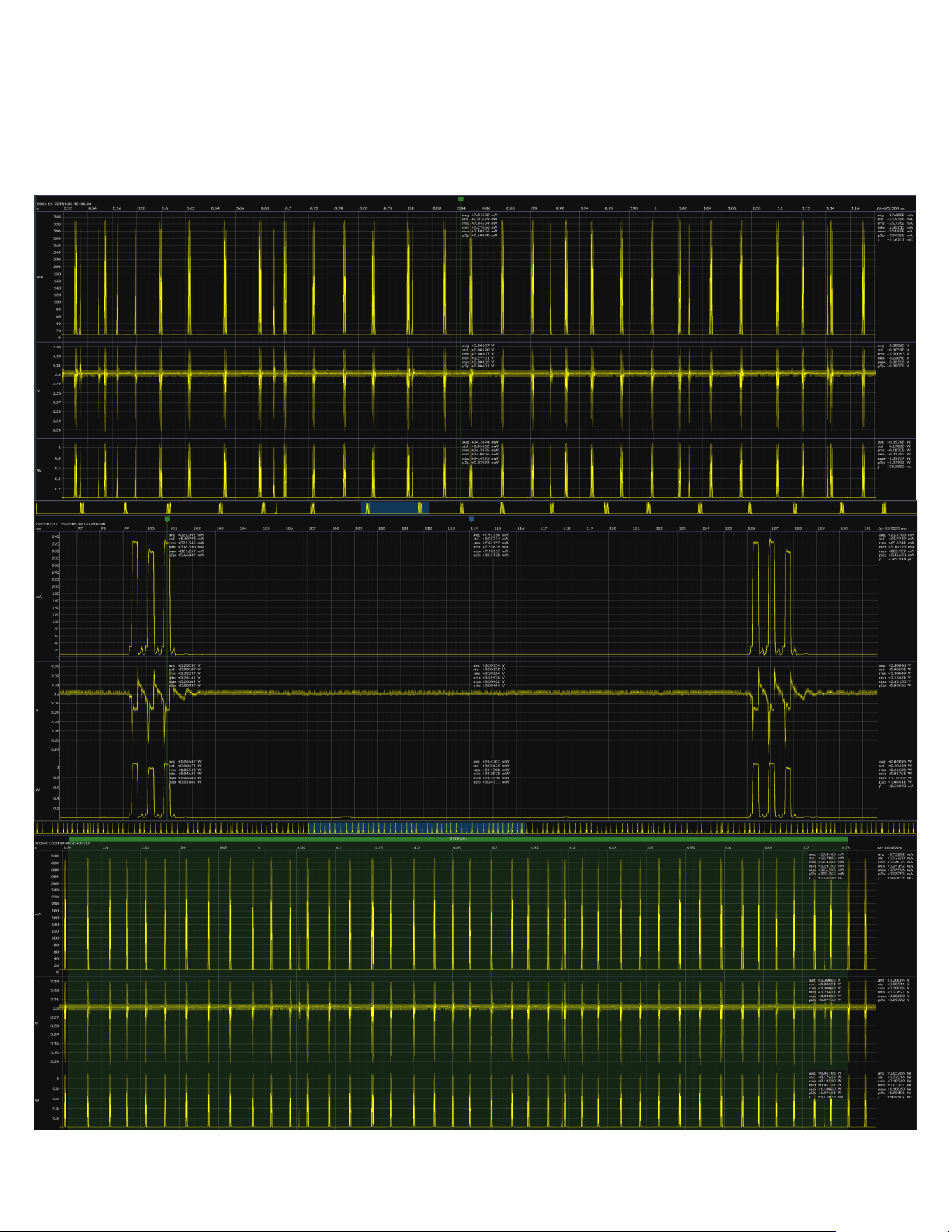Screen dimensions: 952x1232
Task: Click the middle waveform start timestamp label
Action: [71, 523]
